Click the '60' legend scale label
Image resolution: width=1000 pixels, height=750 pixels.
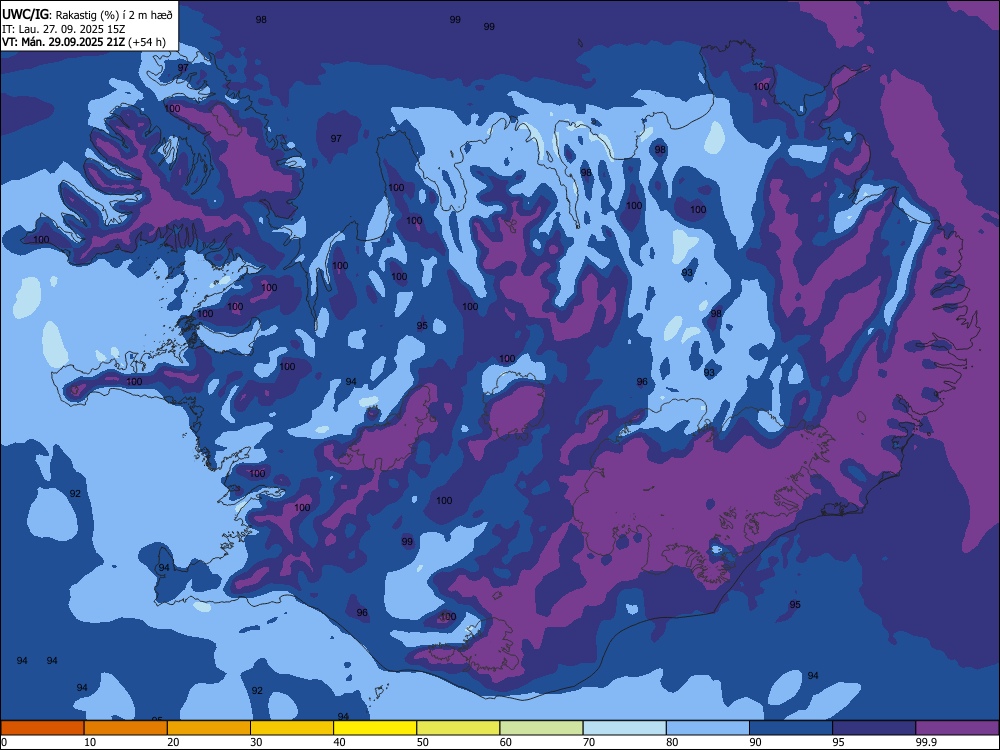click(x=506, y=742)
